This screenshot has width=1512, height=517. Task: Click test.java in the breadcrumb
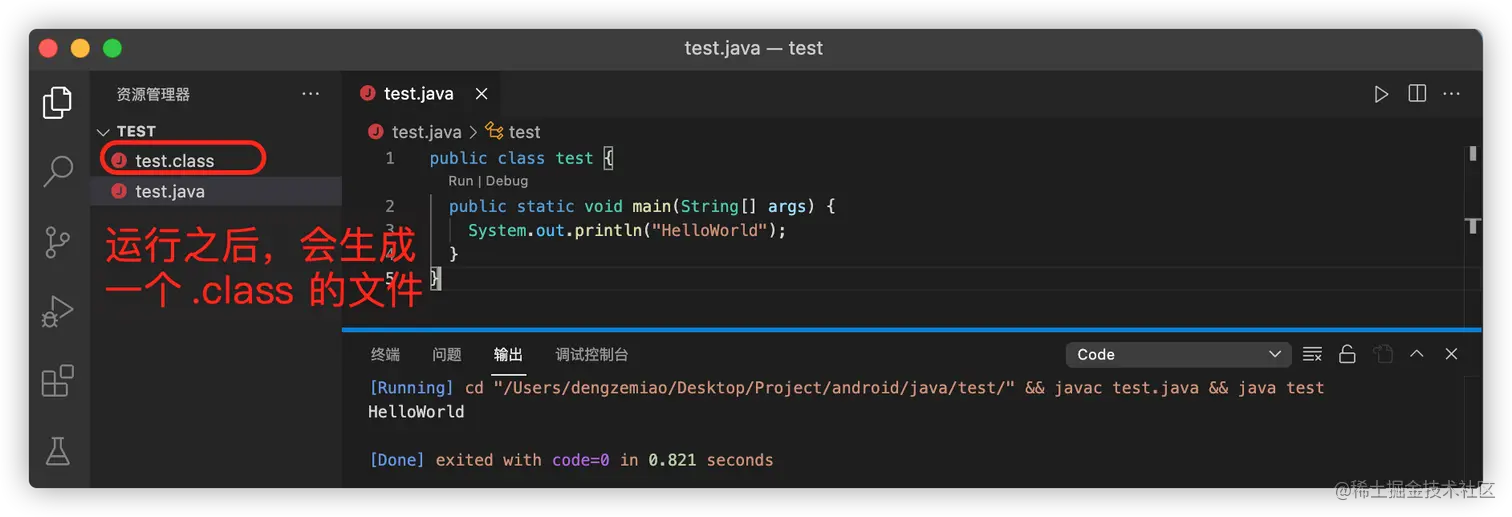(x=426, y=132)
